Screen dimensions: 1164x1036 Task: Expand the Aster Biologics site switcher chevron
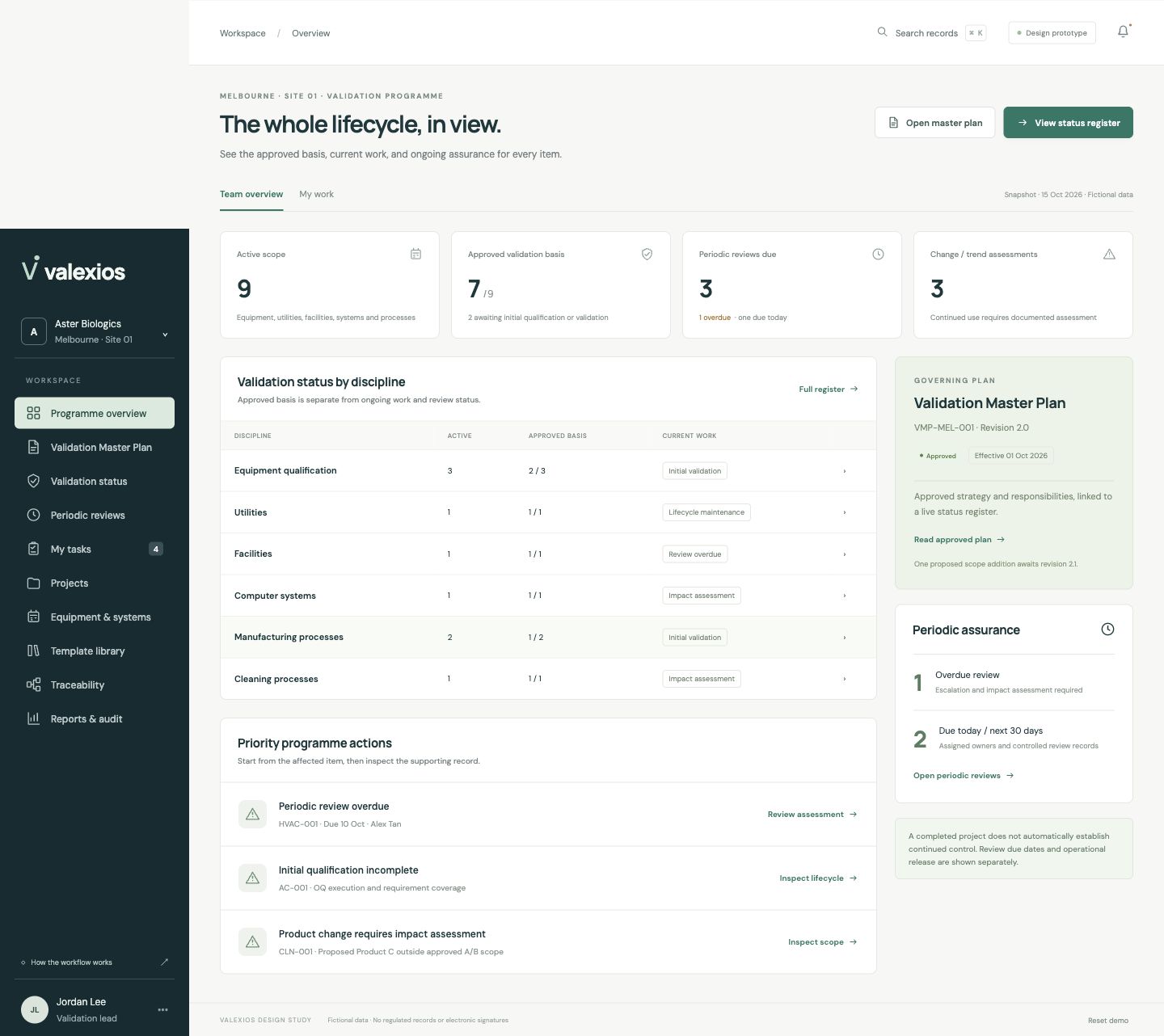(165, 335)
